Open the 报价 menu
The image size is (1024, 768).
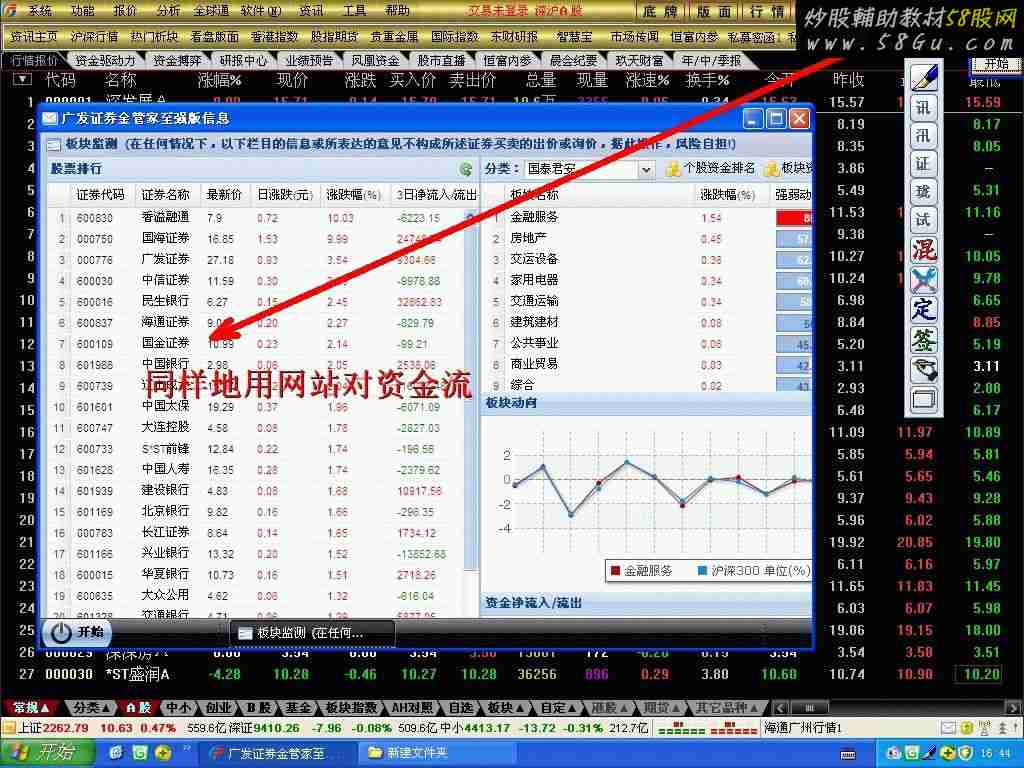(125, 10)
